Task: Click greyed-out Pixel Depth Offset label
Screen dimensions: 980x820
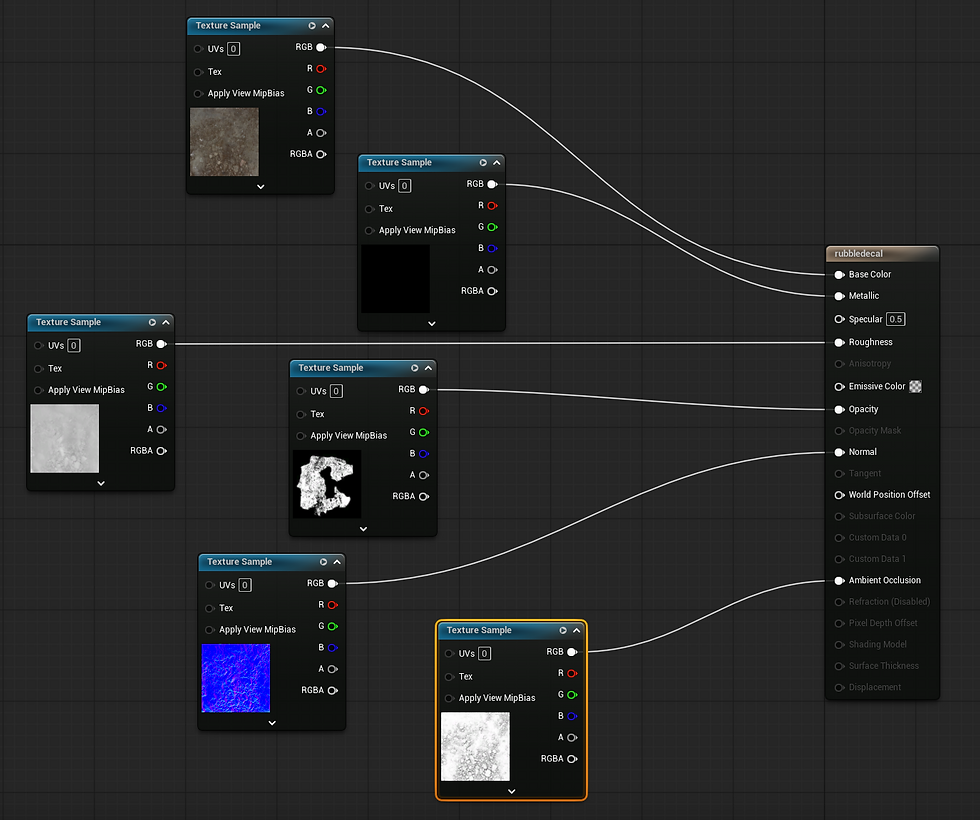Action: (882, 623)
